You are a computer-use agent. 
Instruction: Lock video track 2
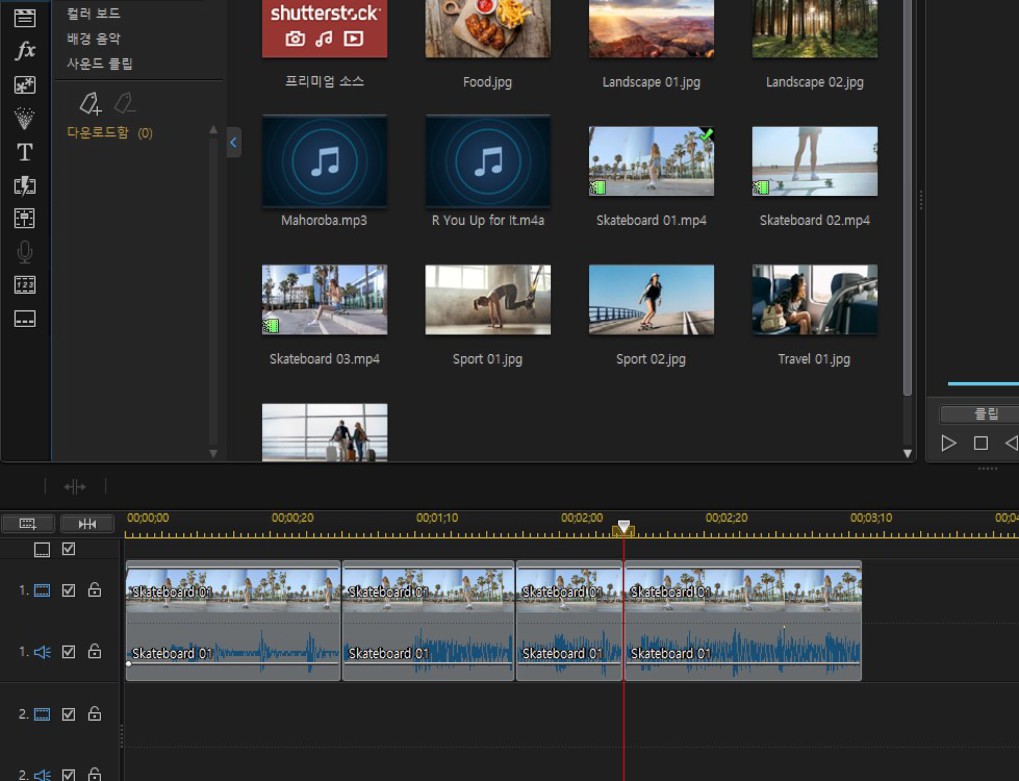point(95,713)
